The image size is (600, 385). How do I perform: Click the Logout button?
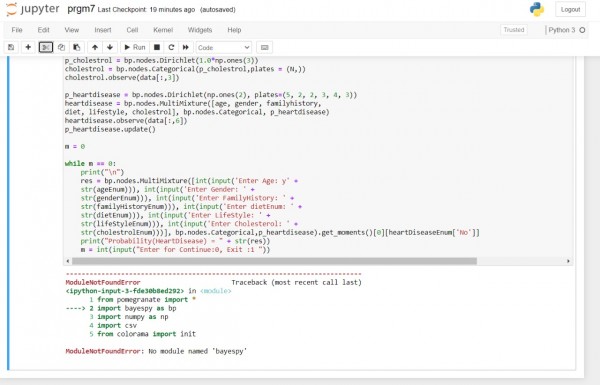(x=570, y=9)
